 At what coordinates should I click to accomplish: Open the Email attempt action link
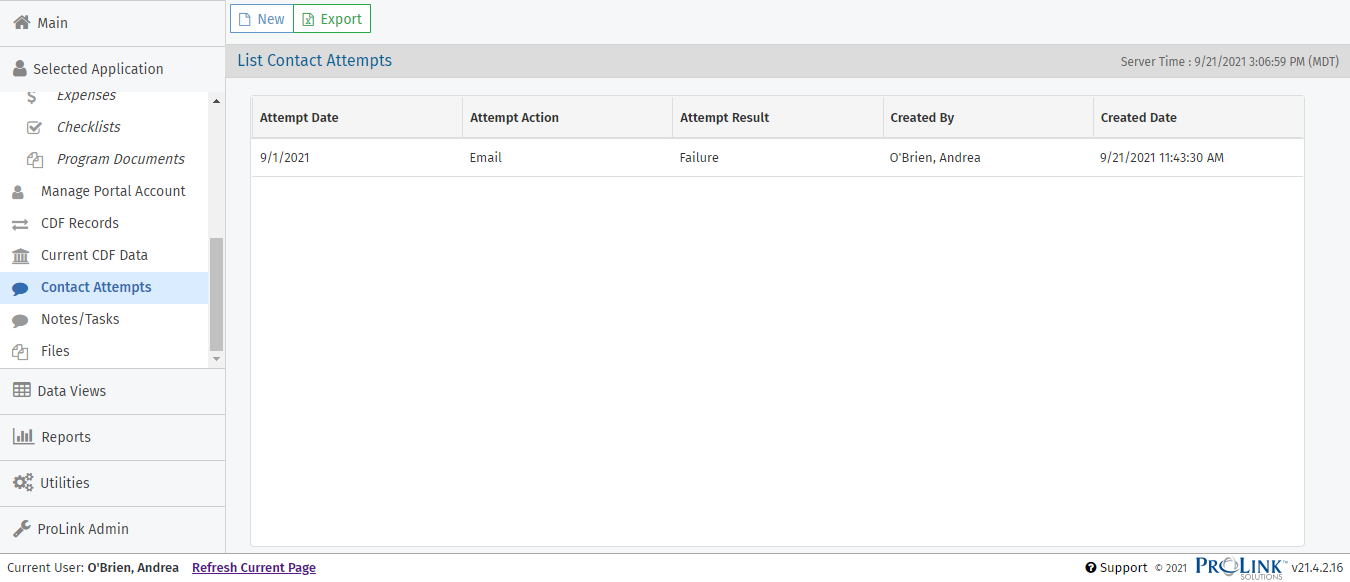[x=485, y=157]
